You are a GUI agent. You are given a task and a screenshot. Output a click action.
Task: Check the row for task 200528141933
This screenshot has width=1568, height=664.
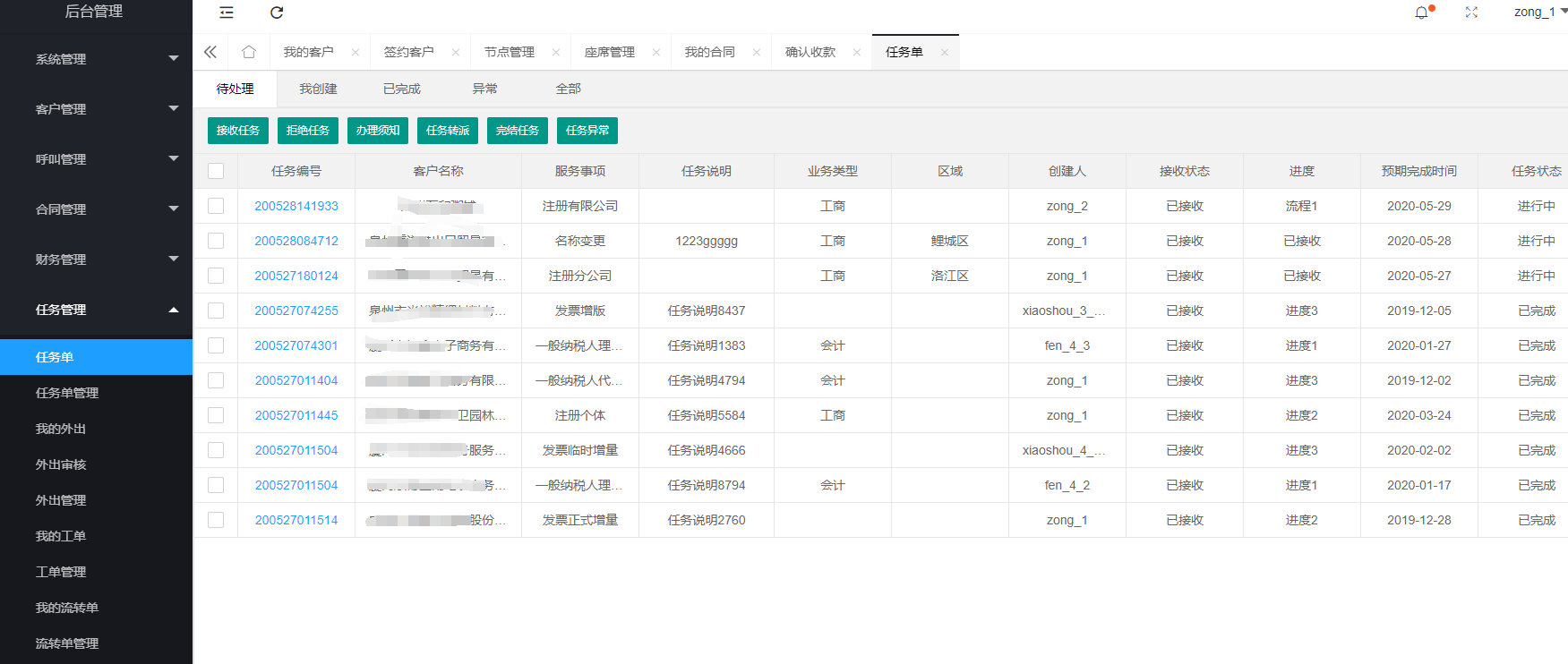click(x=216, y=206)
